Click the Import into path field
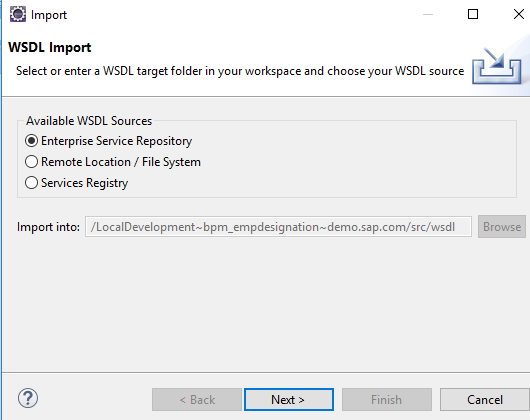The width and height of the screenshot is (530, 420). click(x=278, y=227)
